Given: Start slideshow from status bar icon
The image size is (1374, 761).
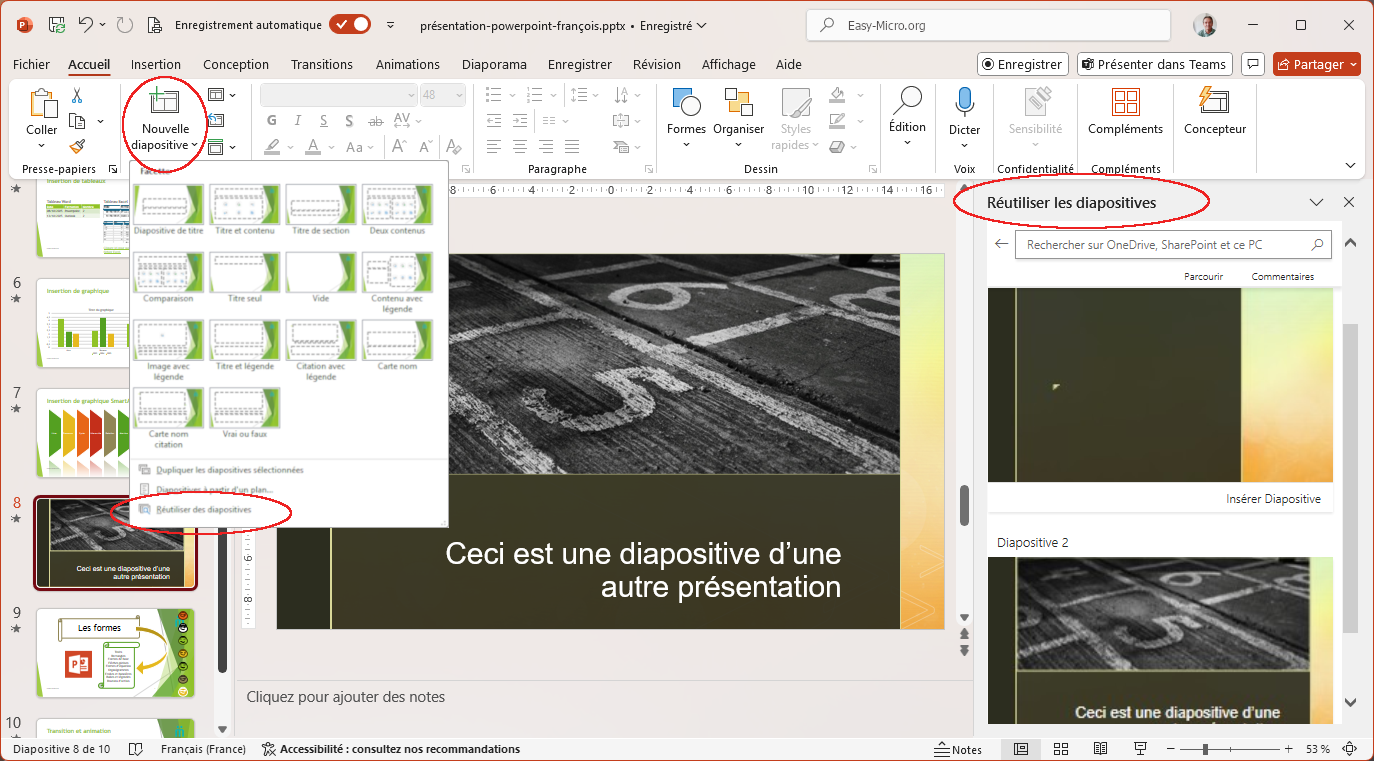Looking at the screenshot, I should [1139, 749].
